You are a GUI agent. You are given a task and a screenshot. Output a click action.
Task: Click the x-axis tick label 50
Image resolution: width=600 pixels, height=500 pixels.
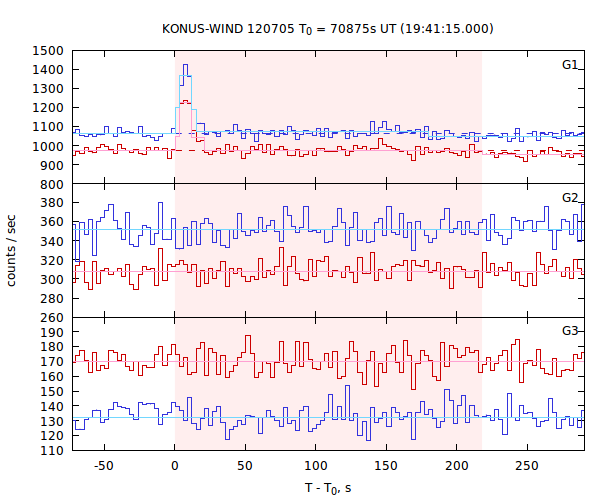[x=245, y=466]
